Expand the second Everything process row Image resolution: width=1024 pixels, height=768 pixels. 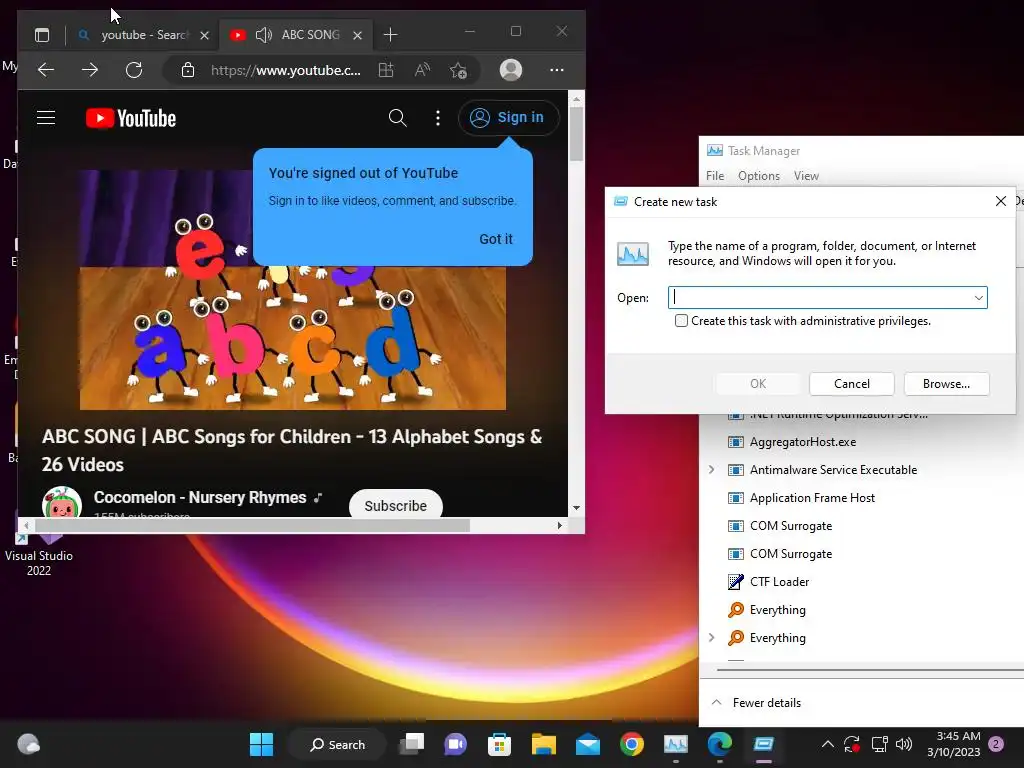click(711, 637)
